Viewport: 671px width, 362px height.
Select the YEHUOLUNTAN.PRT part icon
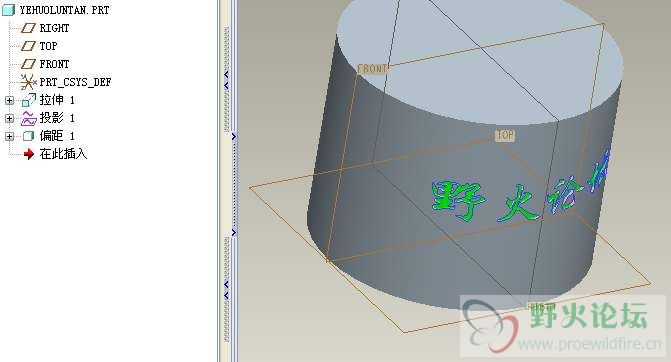pyautogui.click(x=8, y=10)
